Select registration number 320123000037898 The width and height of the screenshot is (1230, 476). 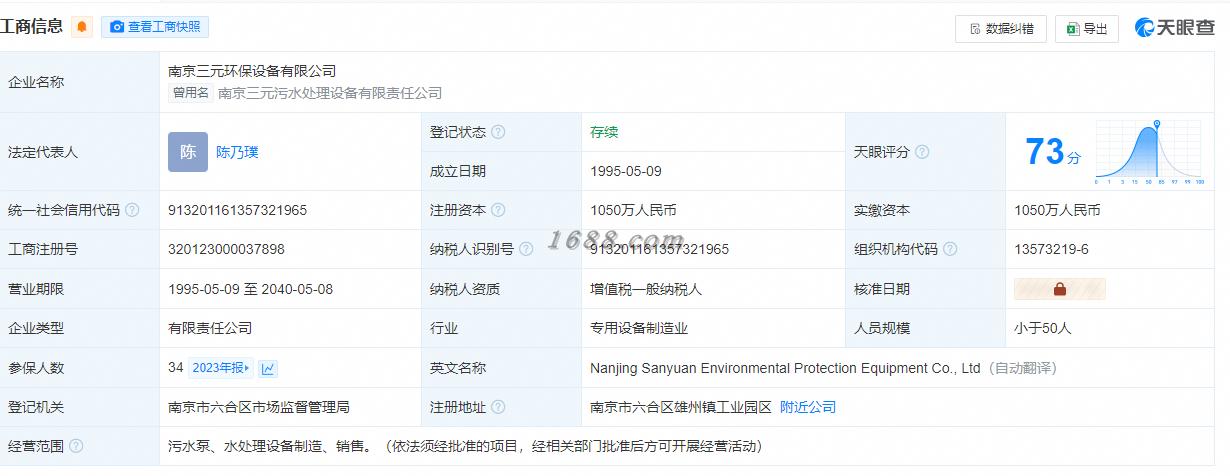pyautogui.click(x=226, y=249)
